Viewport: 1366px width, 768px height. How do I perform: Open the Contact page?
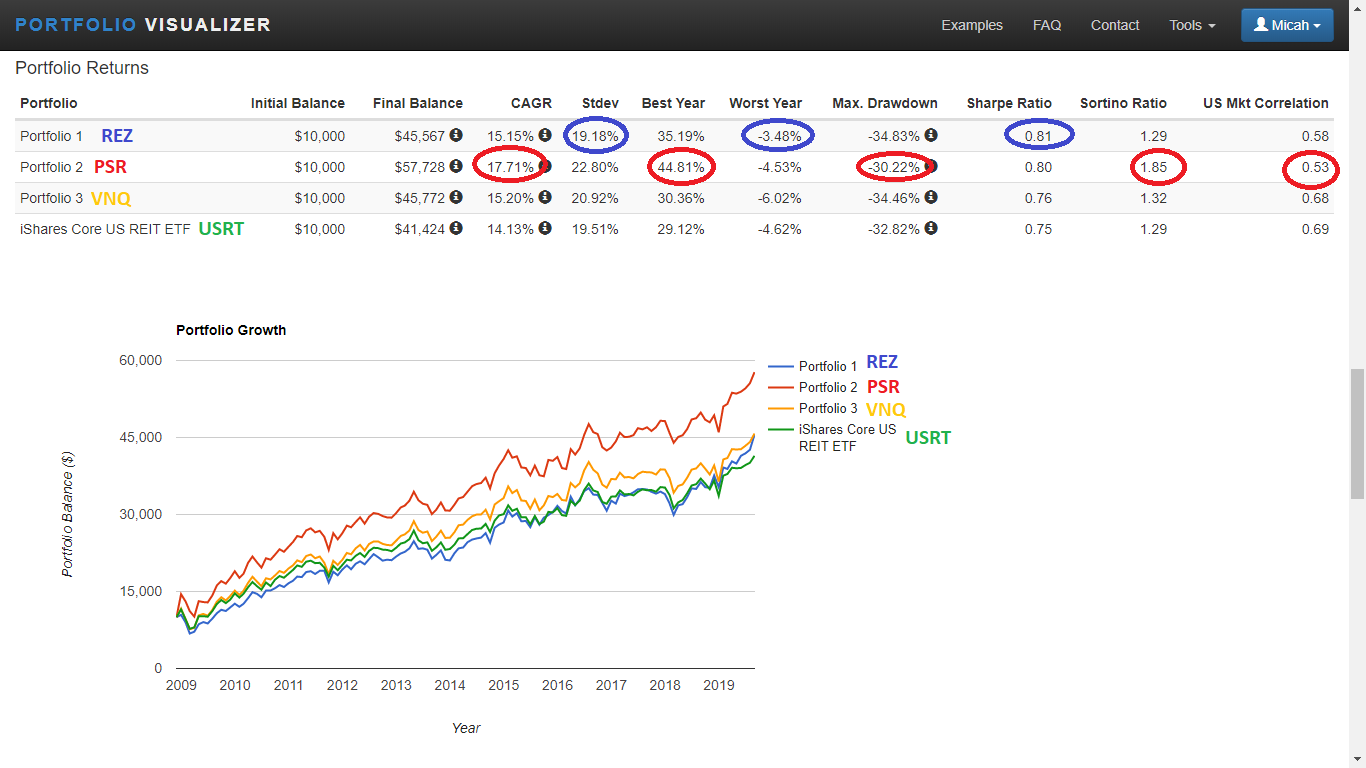coord(1115,25)
